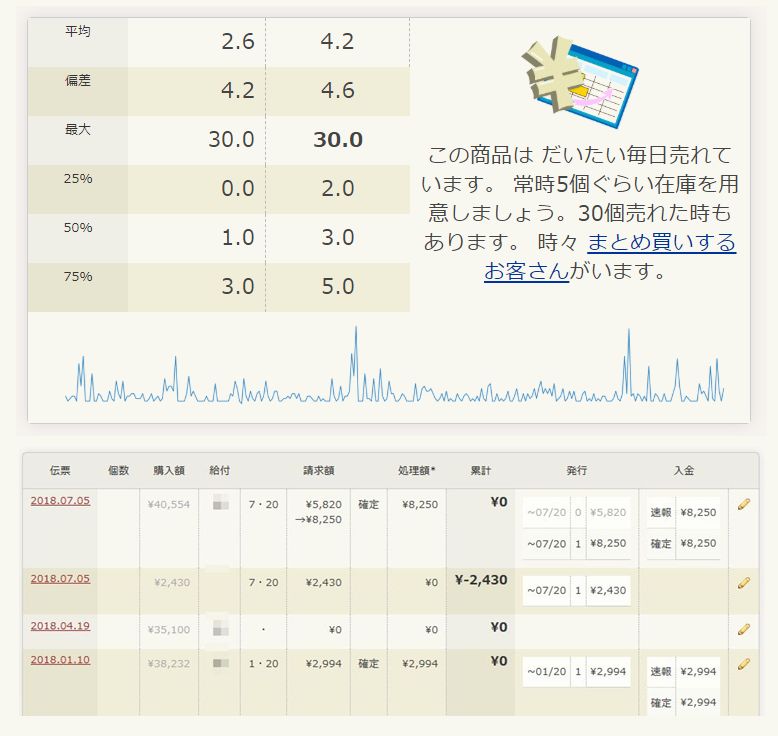
Task: Click the pencil edit icon for the ¥40,554 row
Action: tap(743, 505)
